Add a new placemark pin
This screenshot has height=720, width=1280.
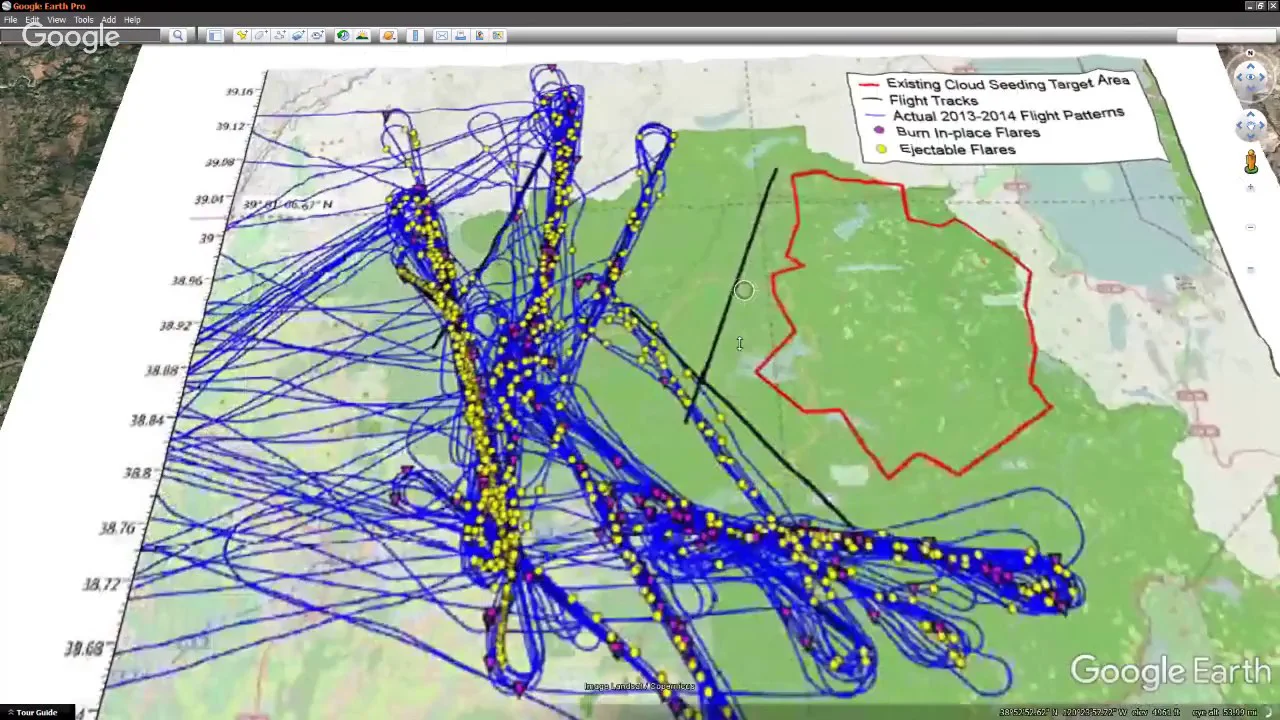[241, 36]
